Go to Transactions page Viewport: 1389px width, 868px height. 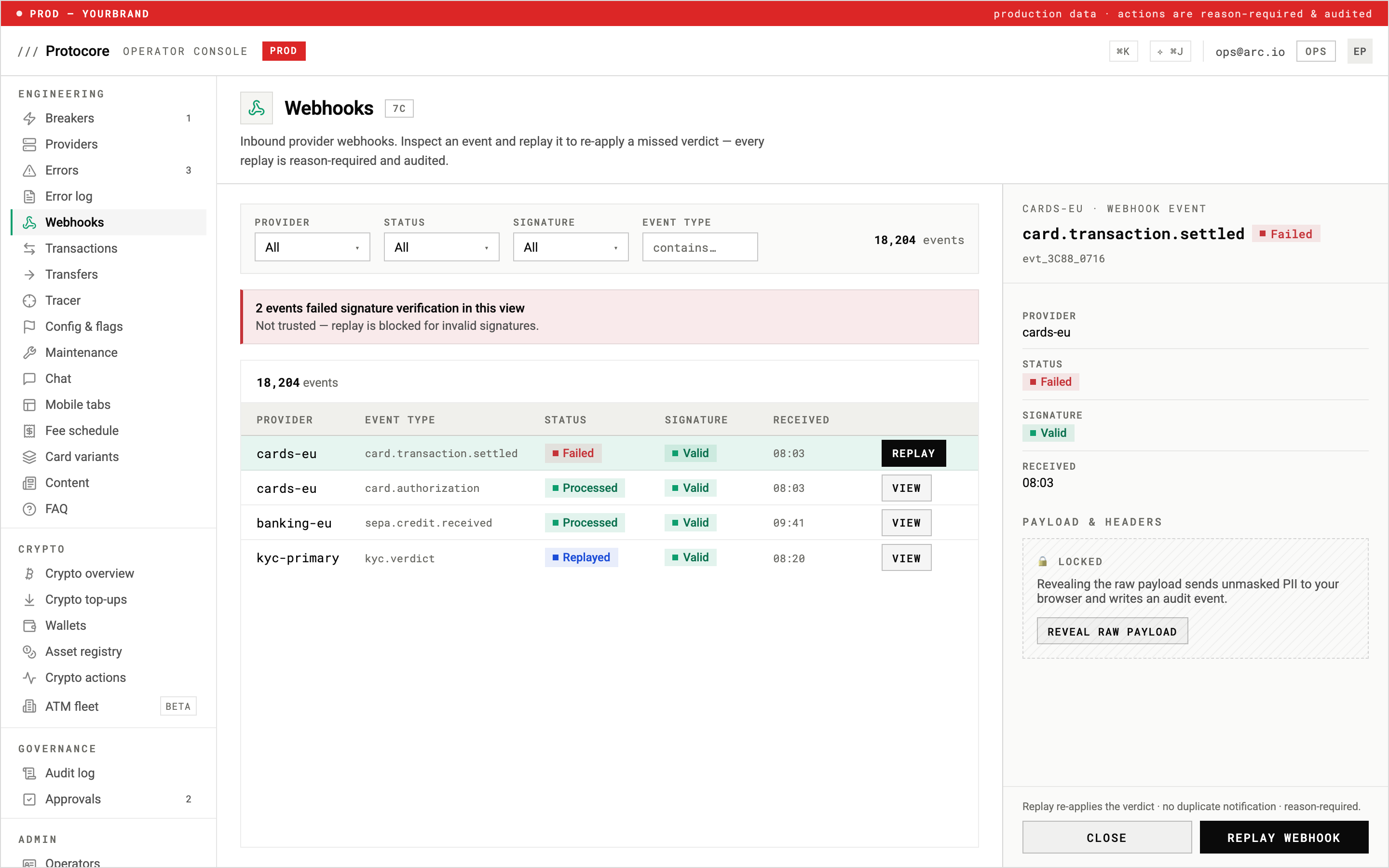[x=109, y=248]
